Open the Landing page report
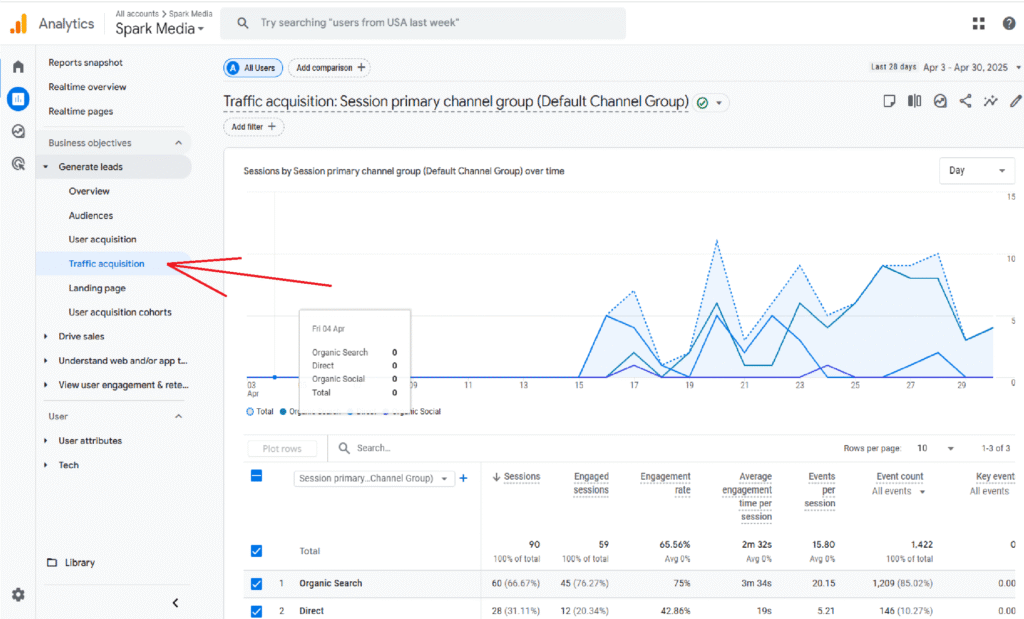The height and width of the screenshot is (619, 1024). click(97, 288)
